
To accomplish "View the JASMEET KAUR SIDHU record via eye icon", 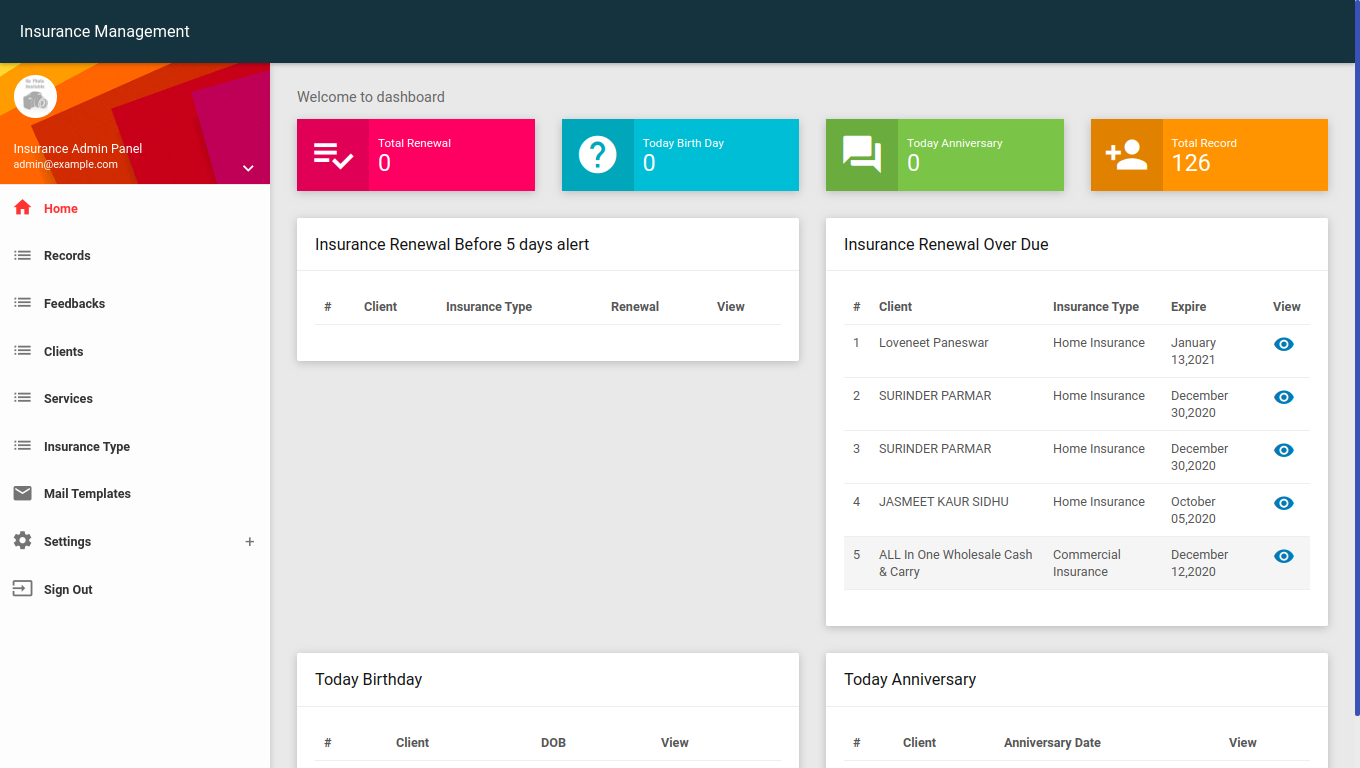I will (x=1284, y=503).
